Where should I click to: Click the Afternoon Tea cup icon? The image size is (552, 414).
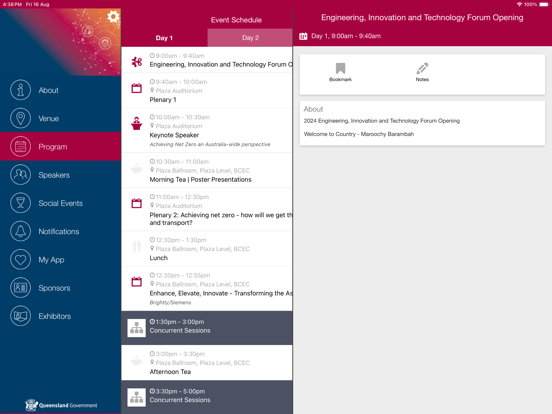pos(137,360)
